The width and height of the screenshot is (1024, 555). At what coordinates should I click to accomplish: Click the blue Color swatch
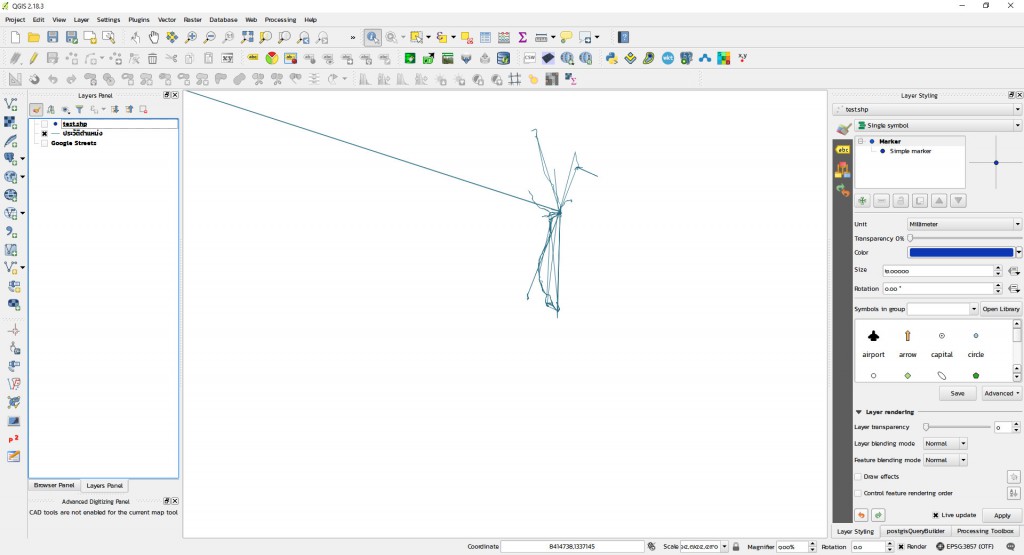(x=960, y=253)
